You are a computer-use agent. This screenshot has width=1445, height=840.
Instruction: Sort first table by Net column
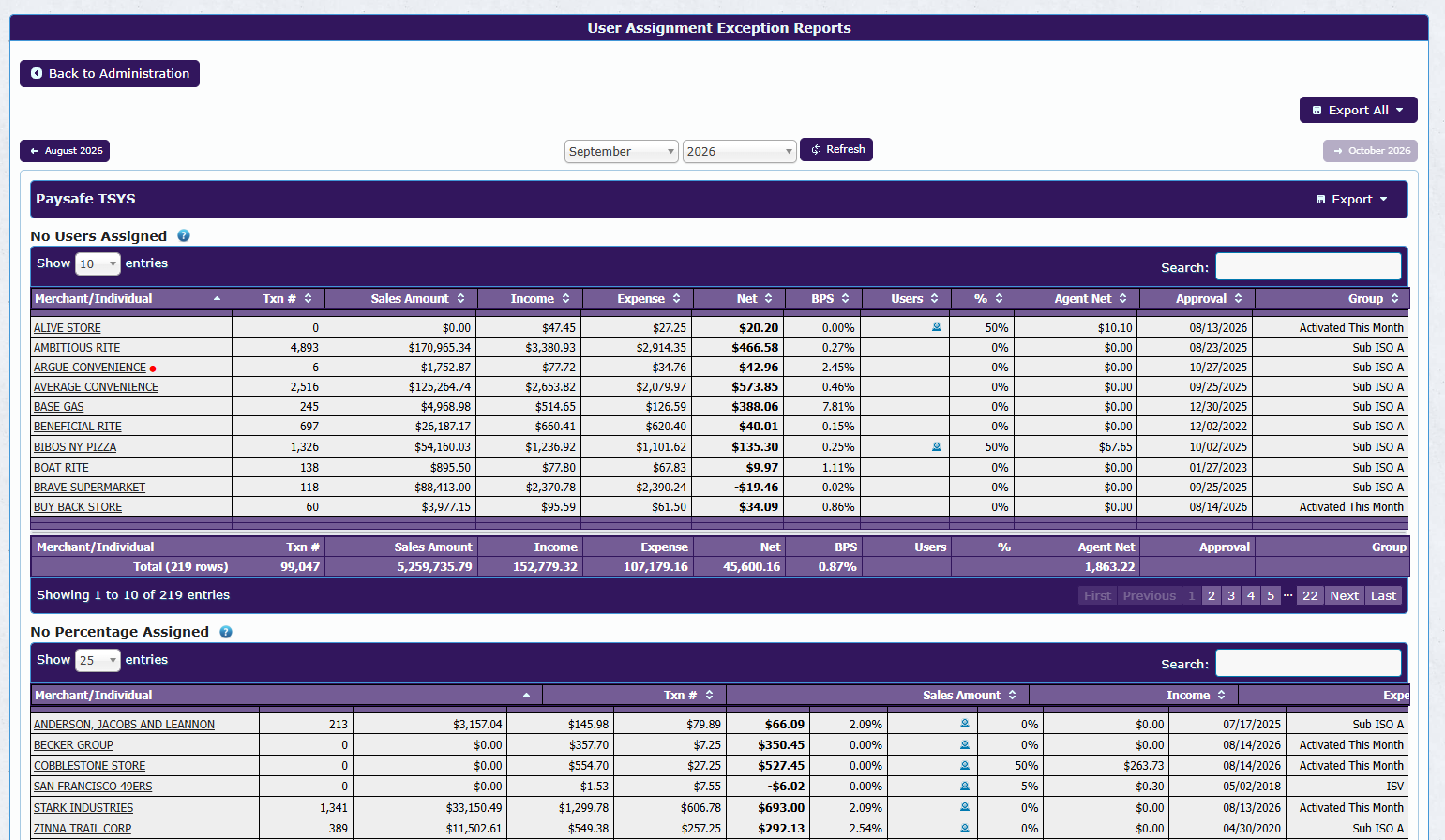[x=740, y=298]
